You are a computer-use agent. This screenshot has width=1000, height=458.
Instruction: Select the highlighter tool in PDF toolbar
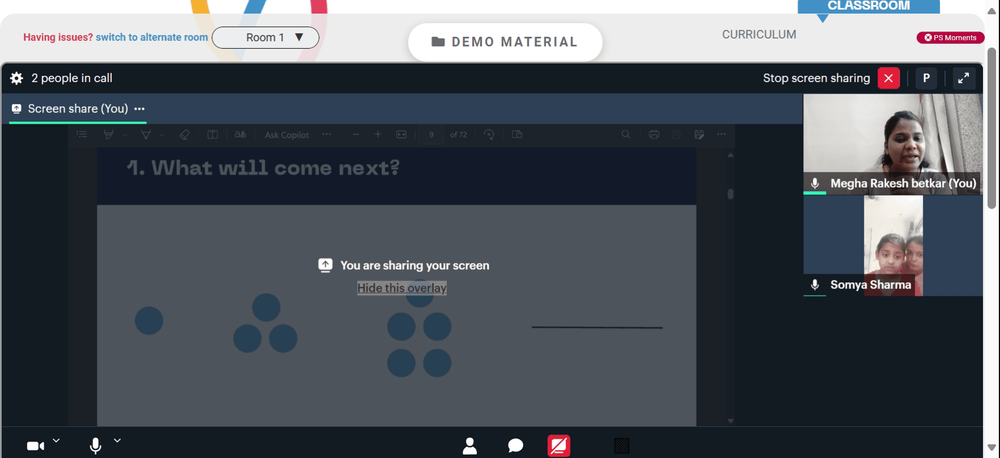tap(146, 135)
